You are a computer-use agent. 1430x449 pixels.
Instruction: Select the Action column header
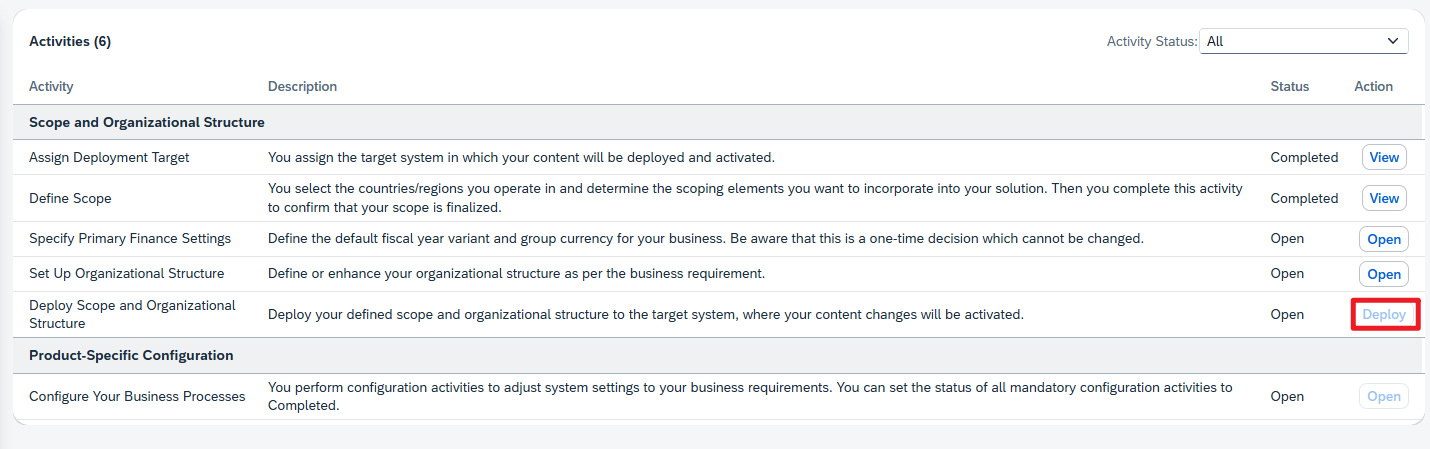[1373, 86]
